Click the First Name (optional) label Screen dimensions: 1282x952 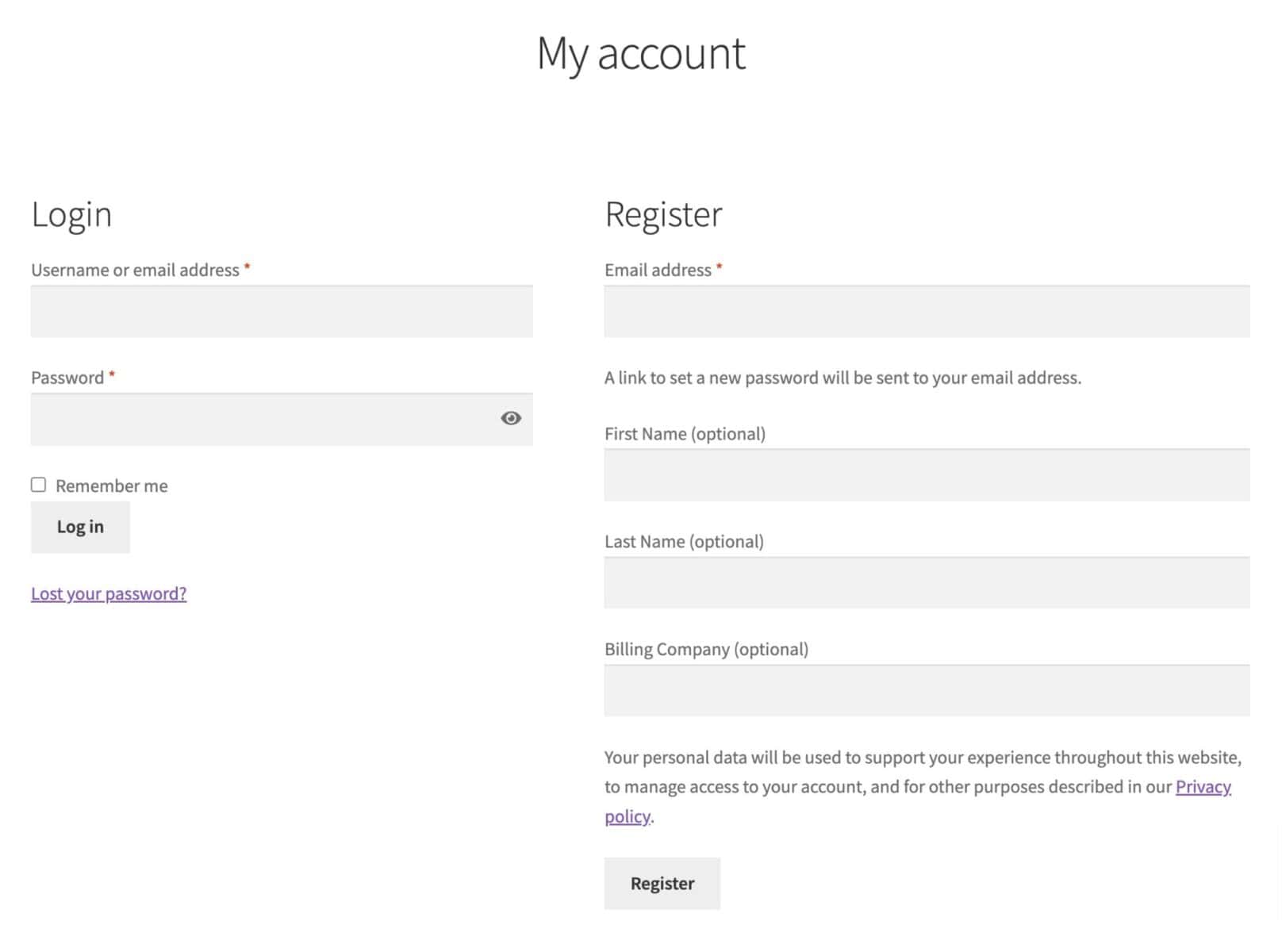(x=685, y=434)
